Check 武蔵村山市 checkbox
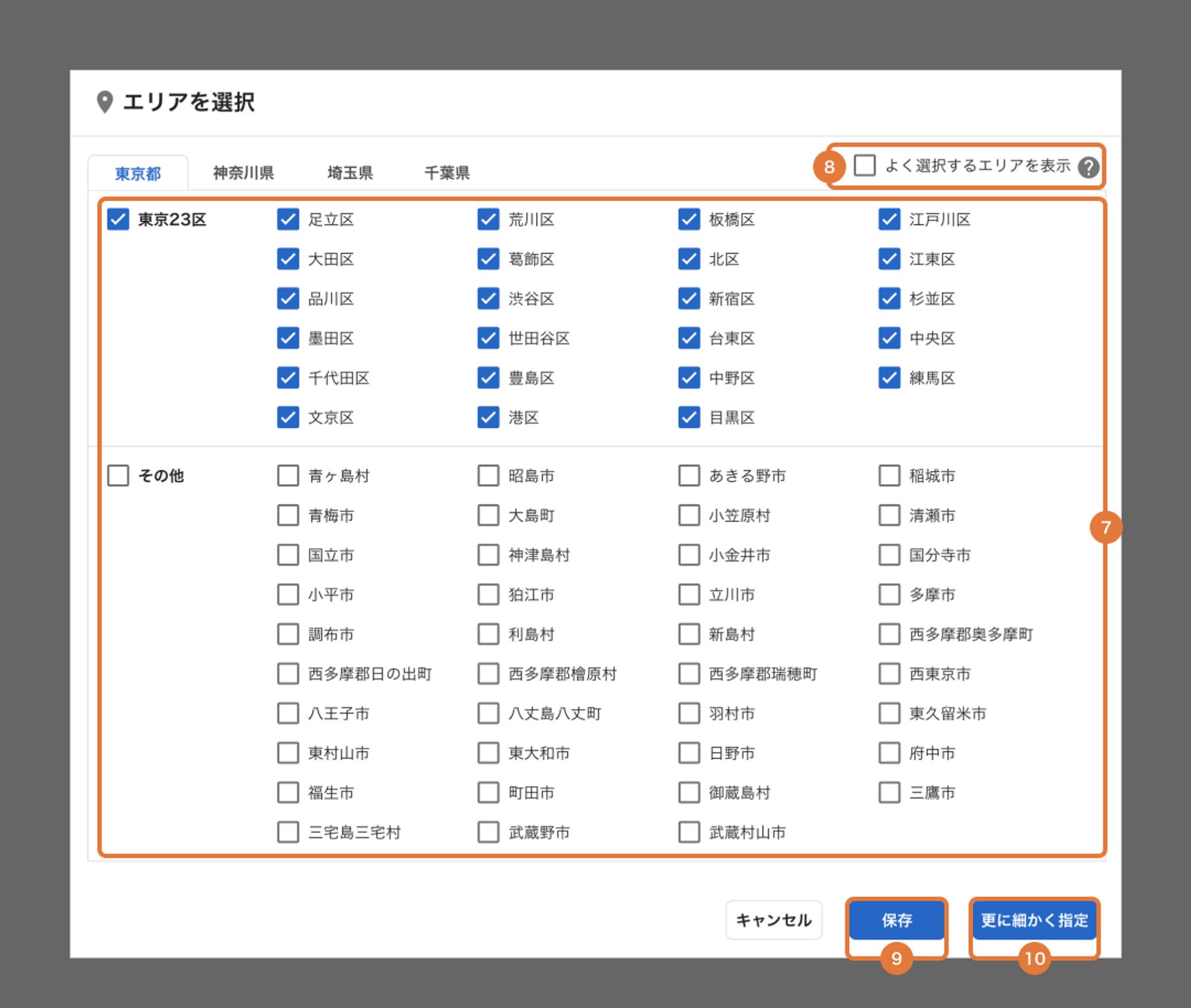This screenshot has width=1191, height=1008. pos(689,832)
